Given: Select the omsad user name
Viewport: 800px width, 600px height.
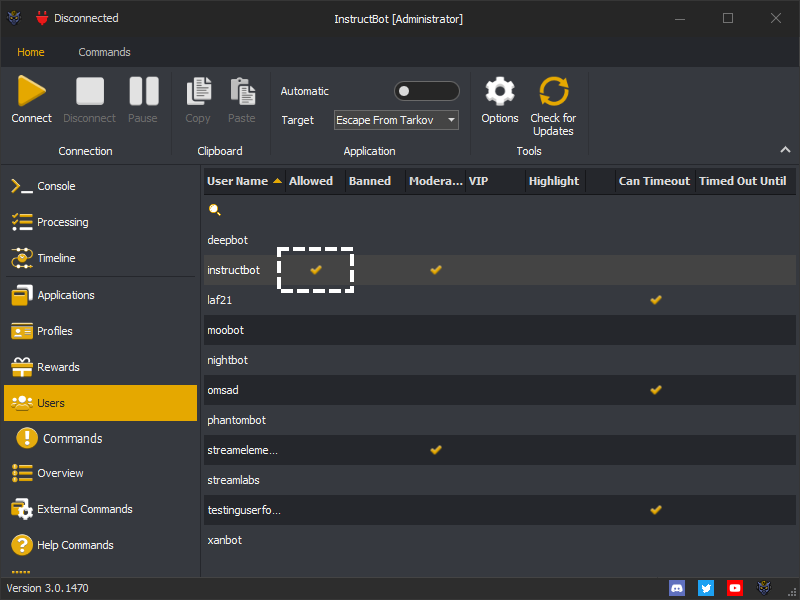Looking at the screenshot, I should point(222,390).
